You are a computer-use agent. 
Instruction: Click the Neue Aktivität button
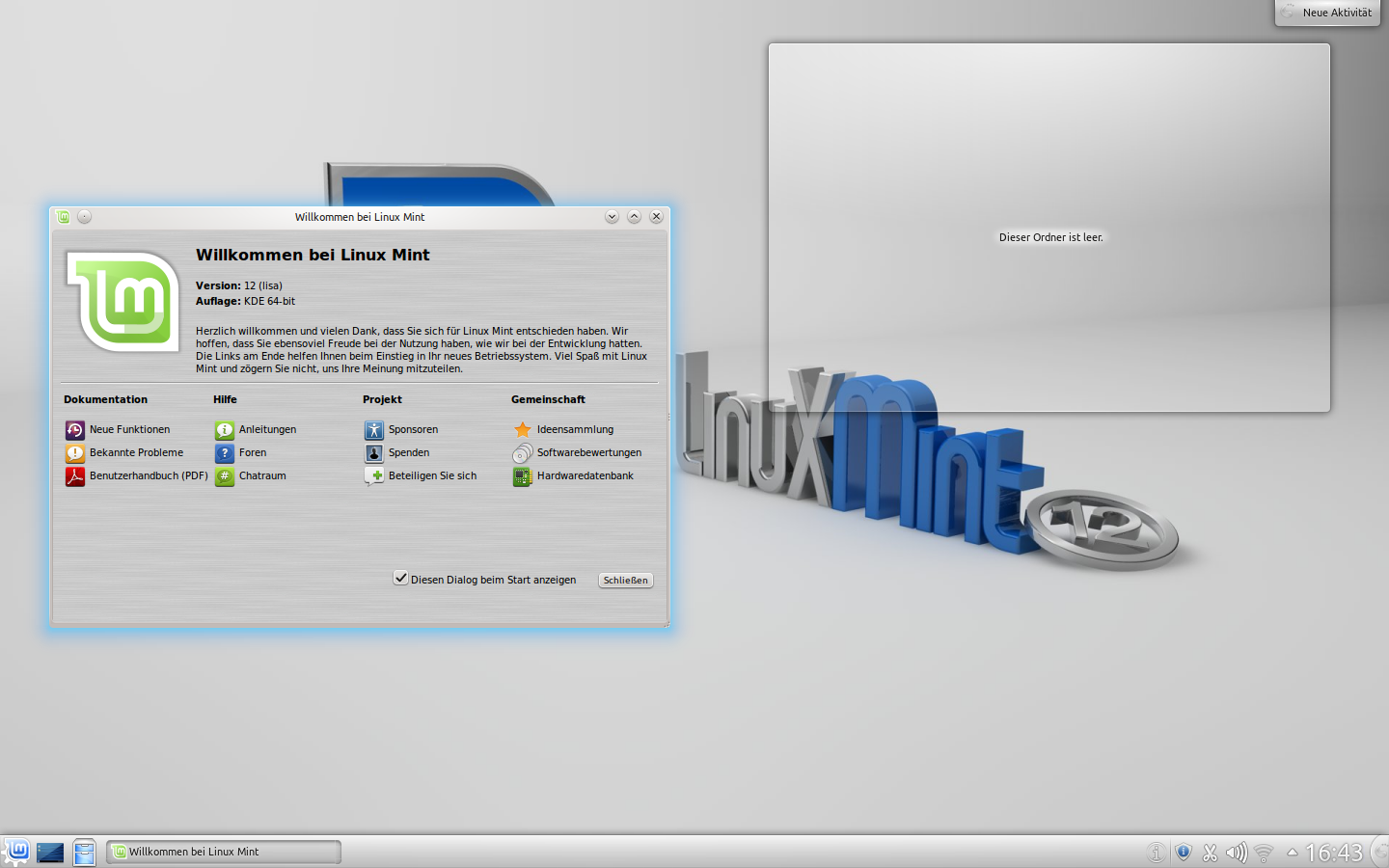(x=1327, y=13)
